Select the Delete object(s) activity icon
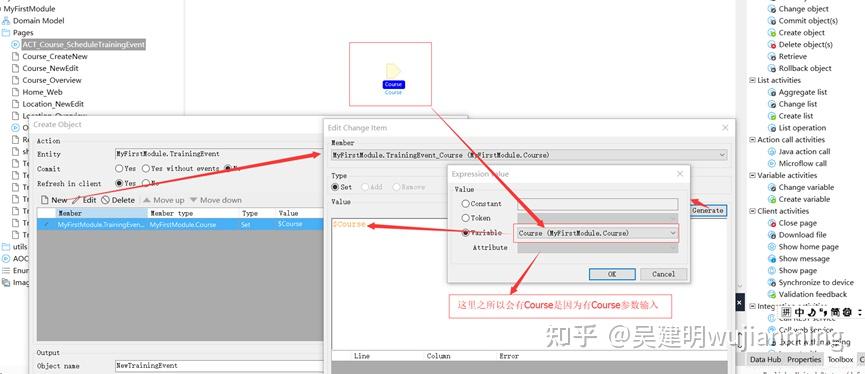This screenshot has height=374, width=865. [772, 45]
